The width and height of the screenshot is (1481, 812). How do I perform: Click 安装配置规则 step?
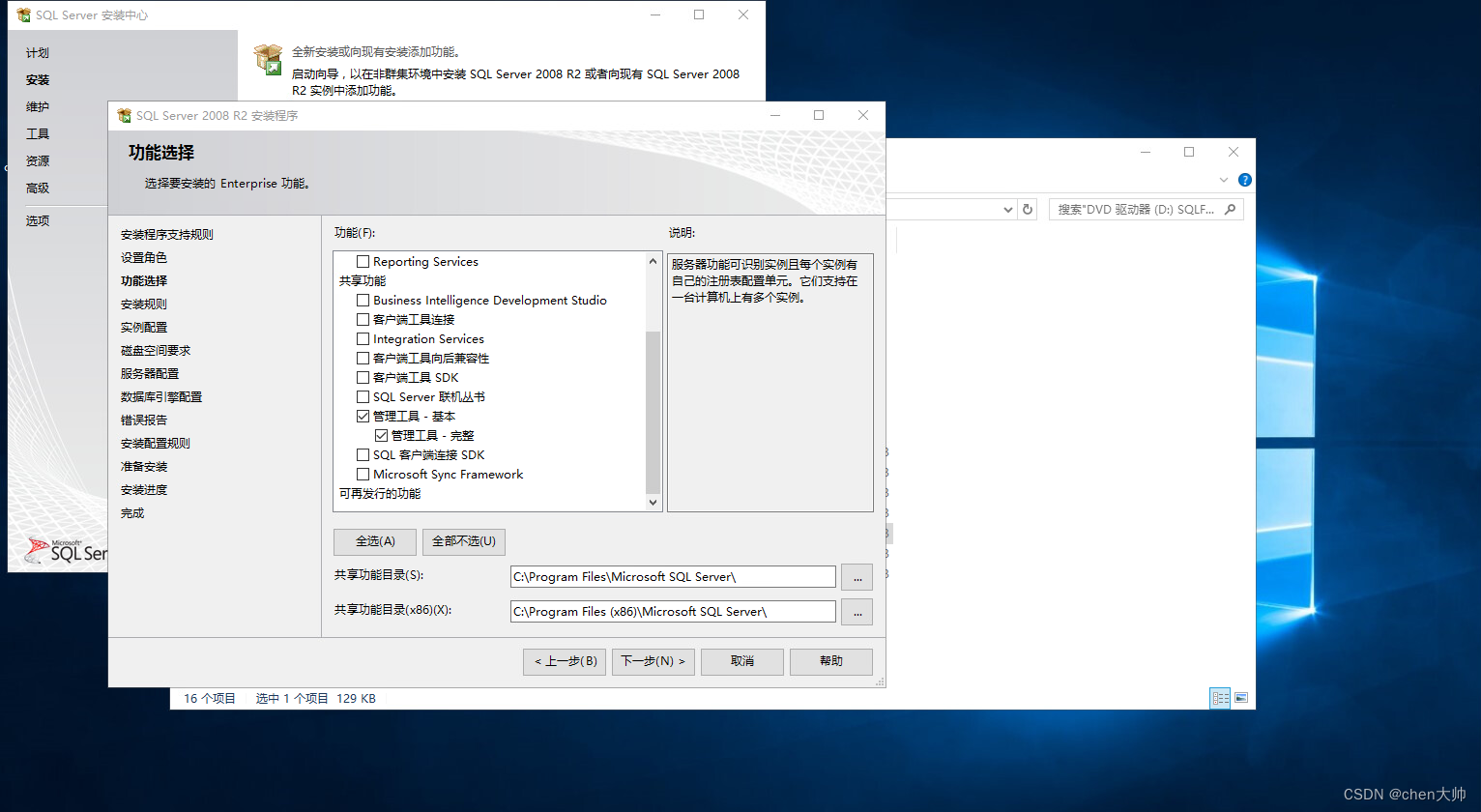click(156, 444)
